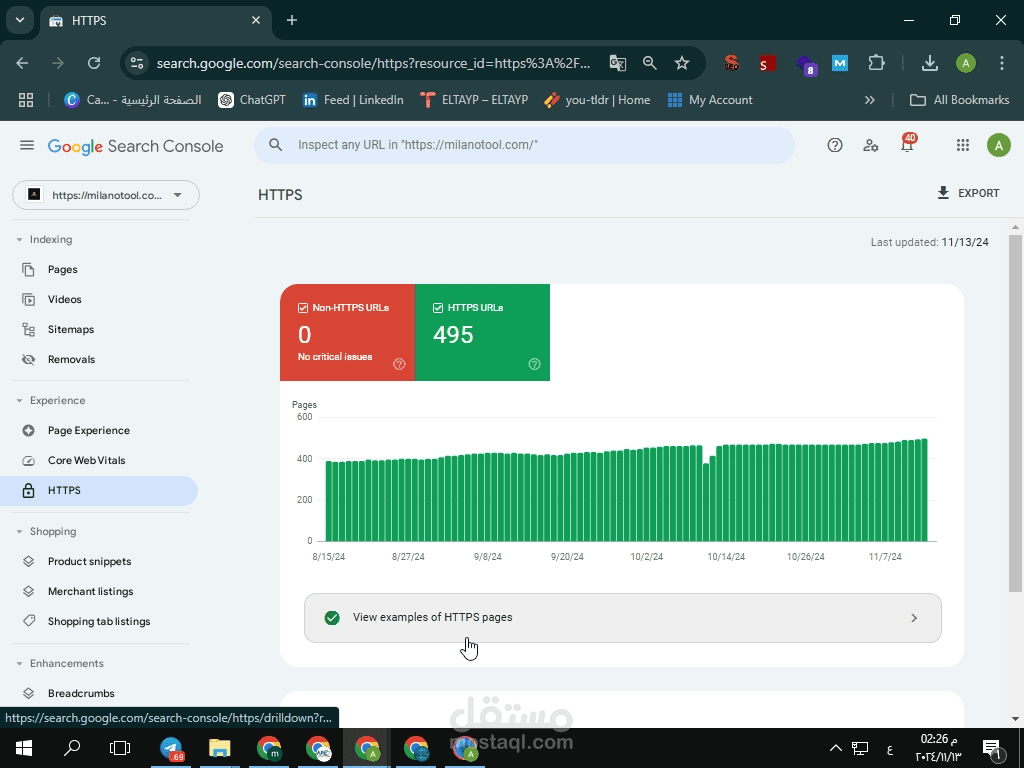Expand View examples of HTTPS pages arrow
This screenshot has height=768, width=1024.
pos(914,618)
